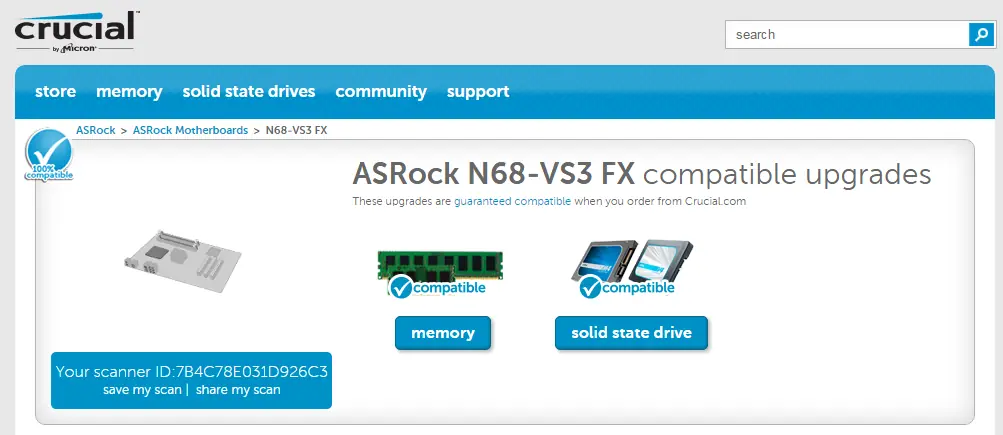This screenshot has height=435, width=1003.
Task: Open the guaranteed compatible link
Action: [x=512, y=201]
